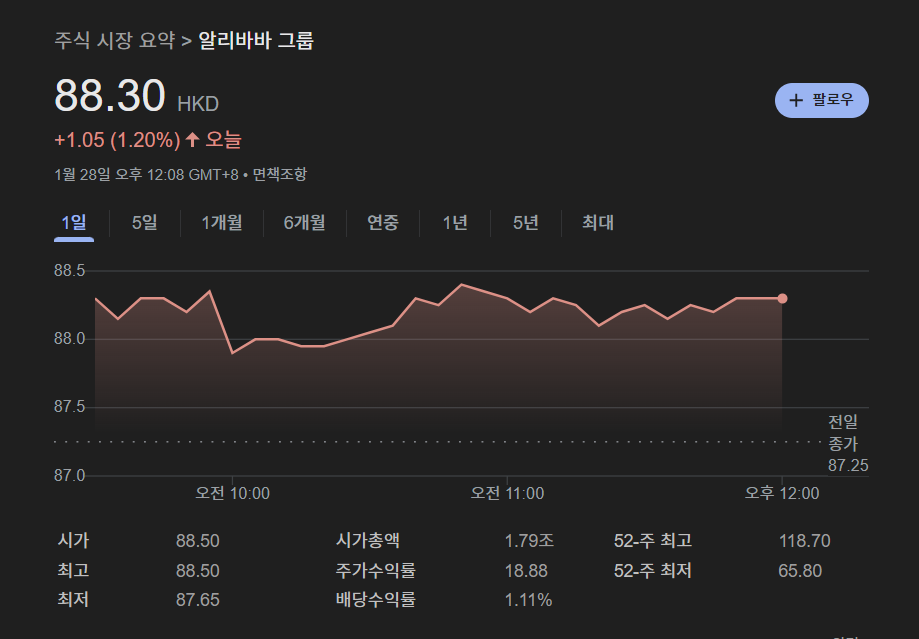Click the 최고 label in stats table

click(73, 570)
